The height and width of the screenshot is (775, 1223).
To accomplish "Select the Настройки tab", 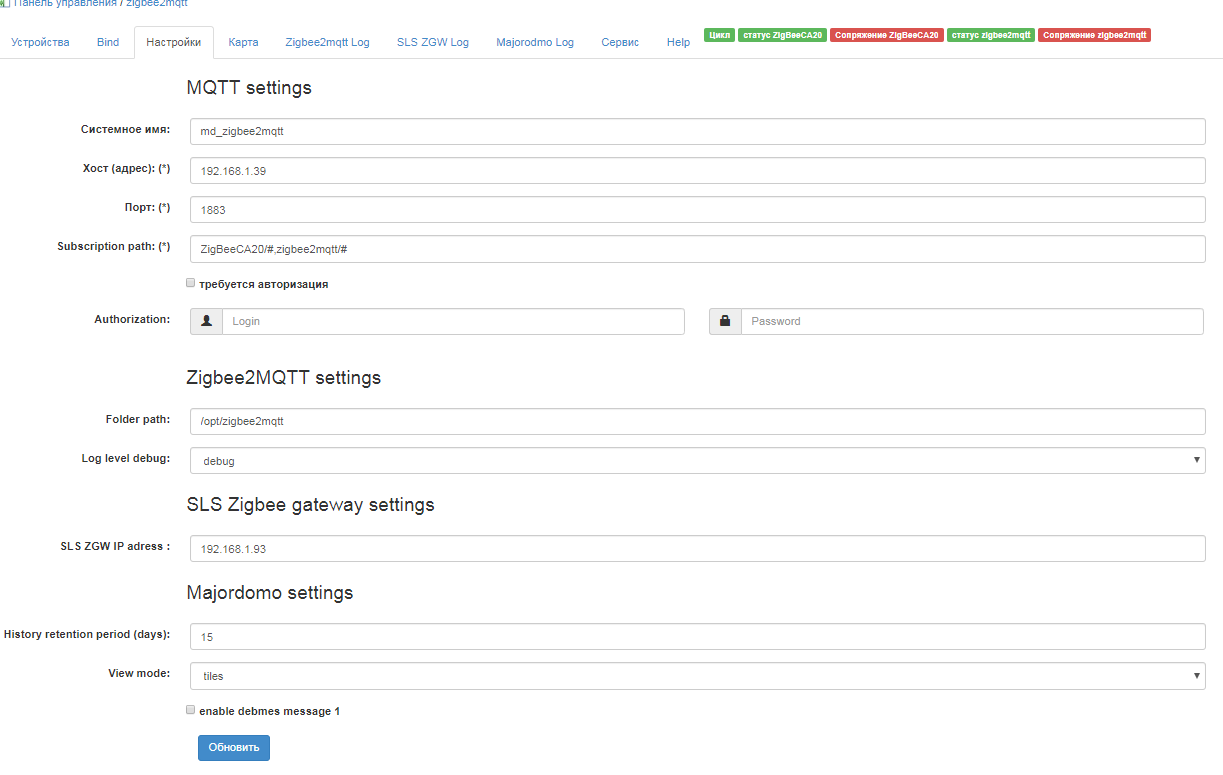I will (173, 42).
